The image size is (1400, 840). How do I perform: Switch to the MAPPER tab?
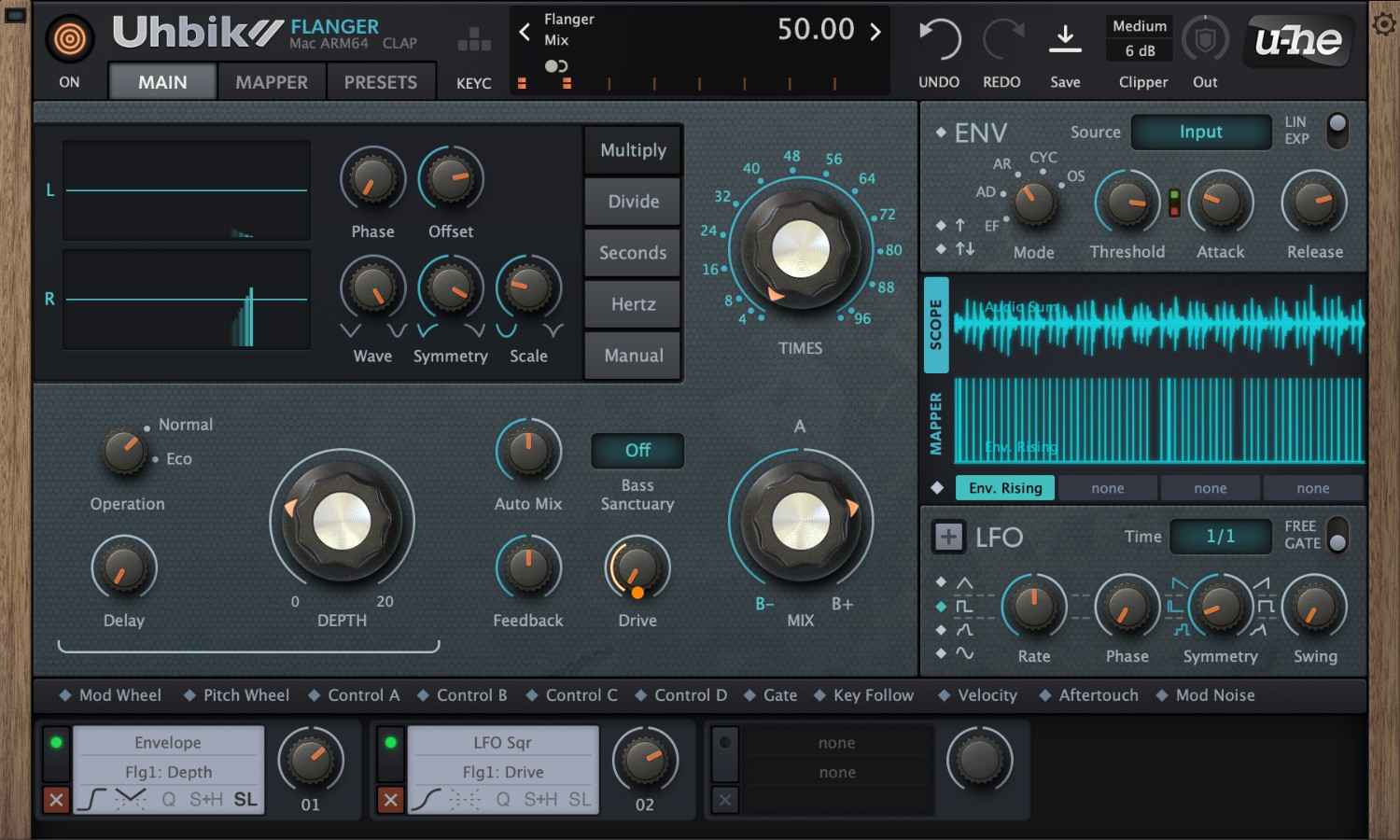[271, 81]
